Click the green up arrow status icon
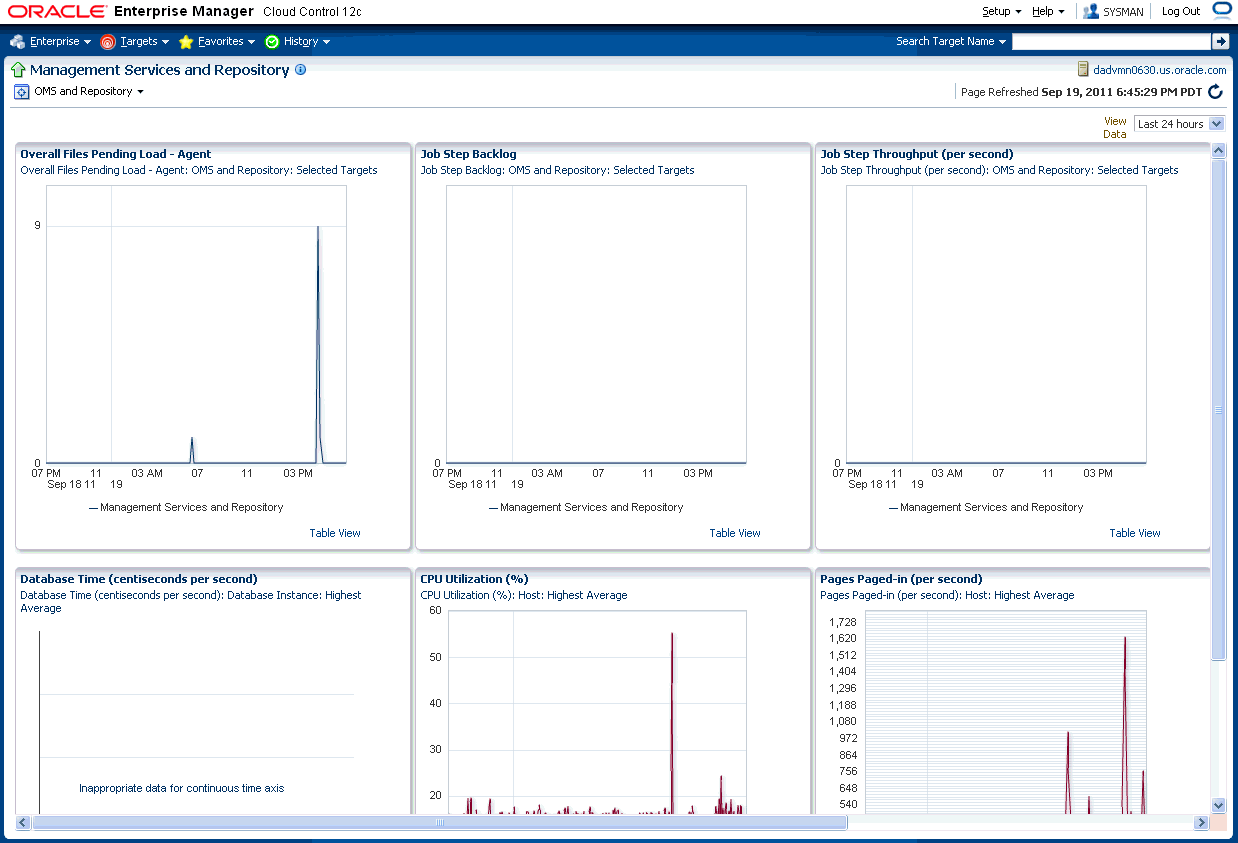The width and height of the screenshot is (1238, 843). (18, 70)
